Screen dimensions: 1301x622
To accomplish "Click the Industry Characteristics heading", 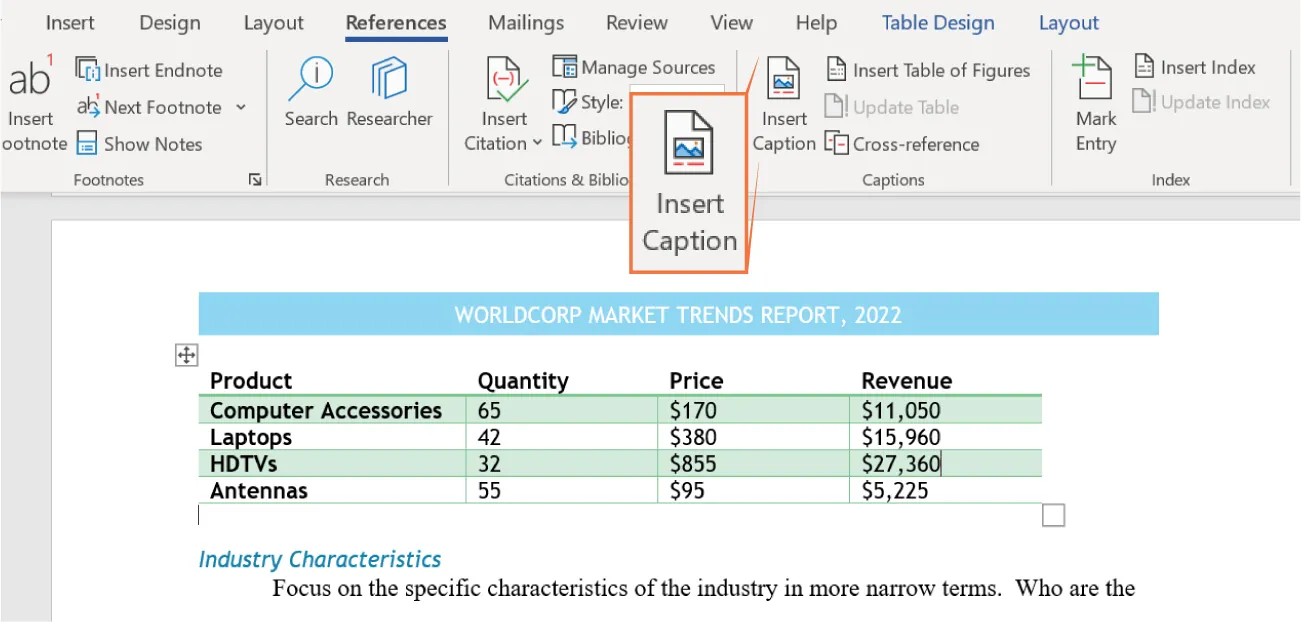I will tap(320, 559).
